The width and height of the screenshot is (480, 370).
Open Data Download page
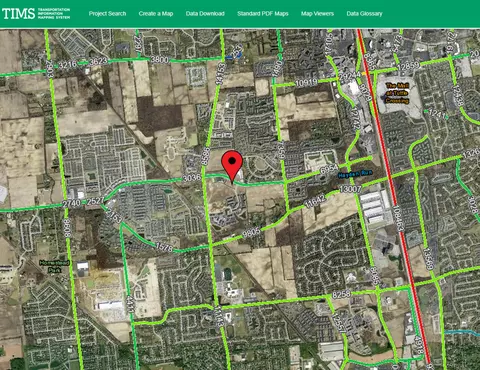[x=205, y=14]
